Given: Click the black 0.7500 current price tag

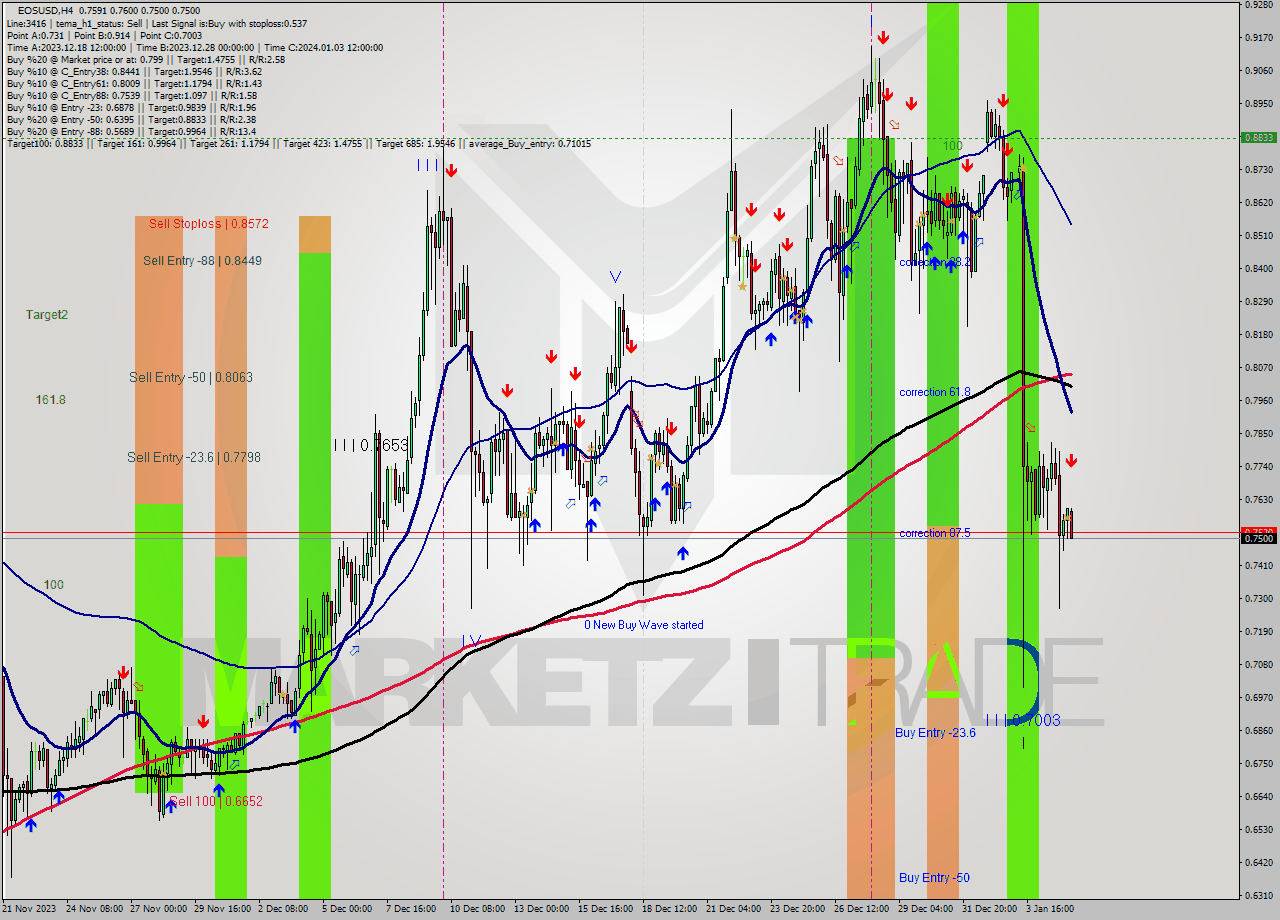Looking at the screenshot, I should coord(1257,538).
